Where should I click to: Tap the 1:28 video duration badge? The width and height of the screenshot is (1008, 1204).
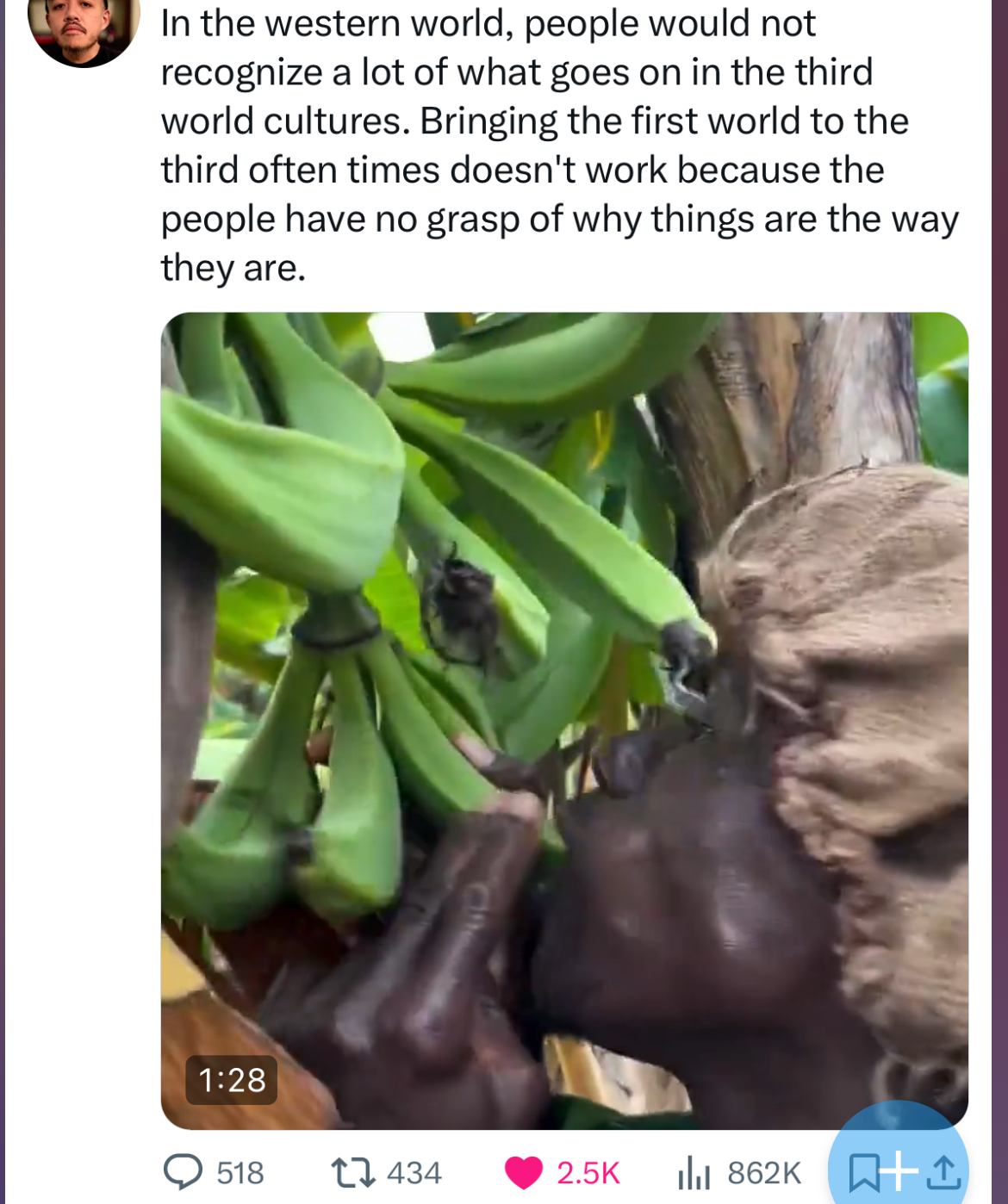(x=232, y=1080)
